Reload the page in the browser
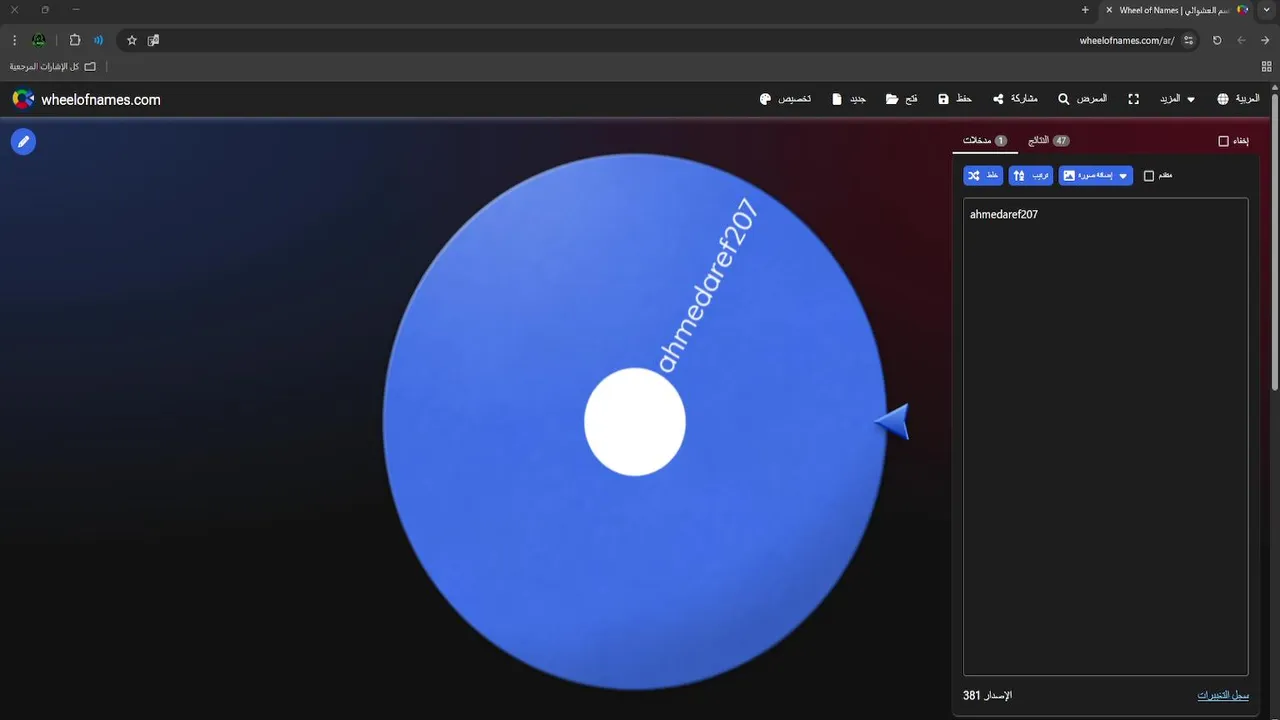The height and width of the screenshot is (720, 1280). click(x=1217, y=40)
